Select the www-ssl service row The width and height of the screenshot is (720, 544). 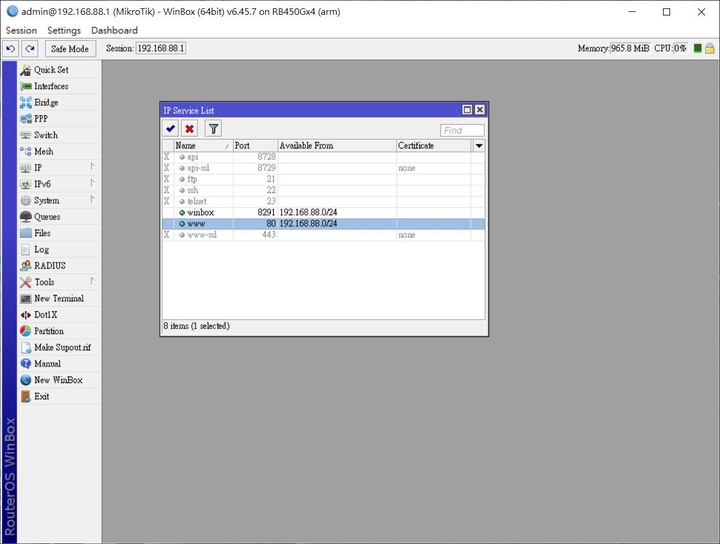[x=324, y=235]
